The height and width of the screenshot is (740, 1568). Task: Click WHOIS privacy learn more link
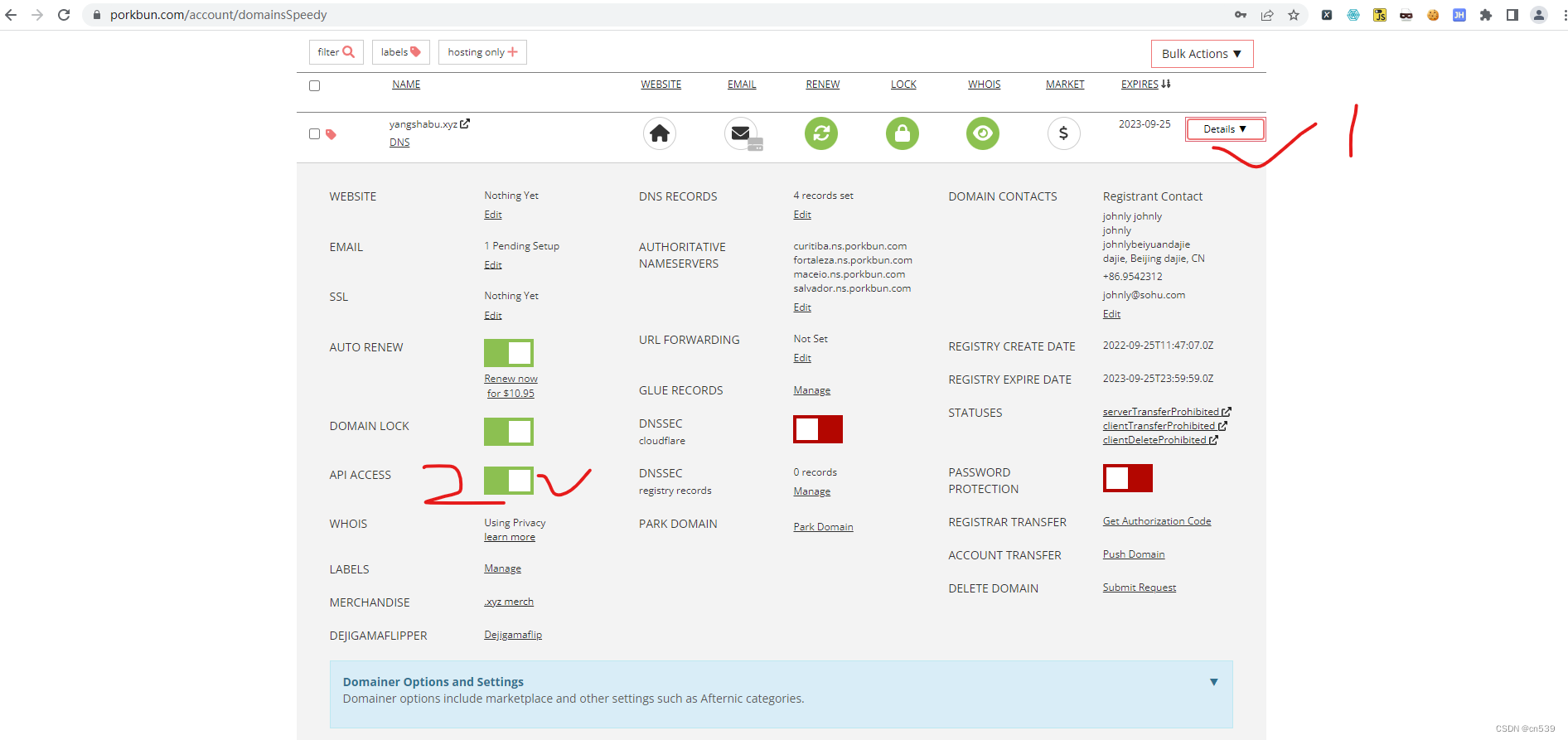[x=510, y=537]
